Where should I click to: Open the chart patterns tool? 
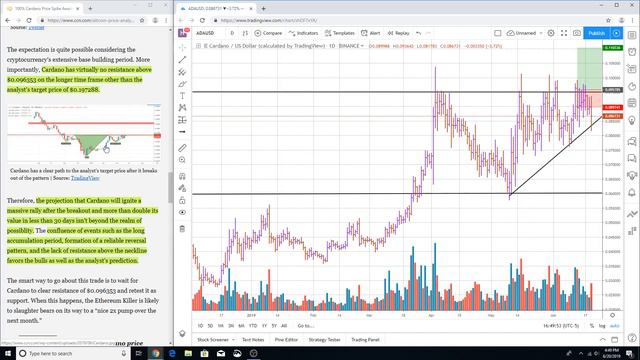click(x=182, y=108)
